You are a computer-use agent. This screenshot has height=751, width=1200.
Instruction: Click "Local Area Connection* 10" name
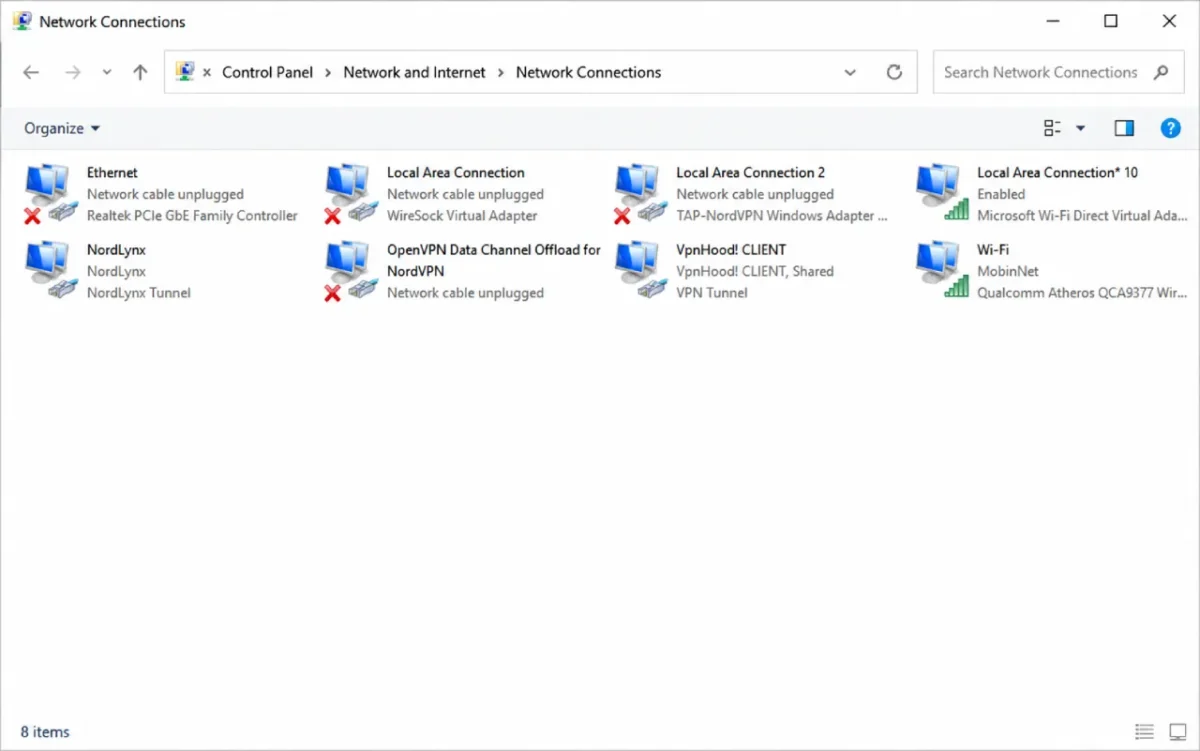click(1057, 172)
